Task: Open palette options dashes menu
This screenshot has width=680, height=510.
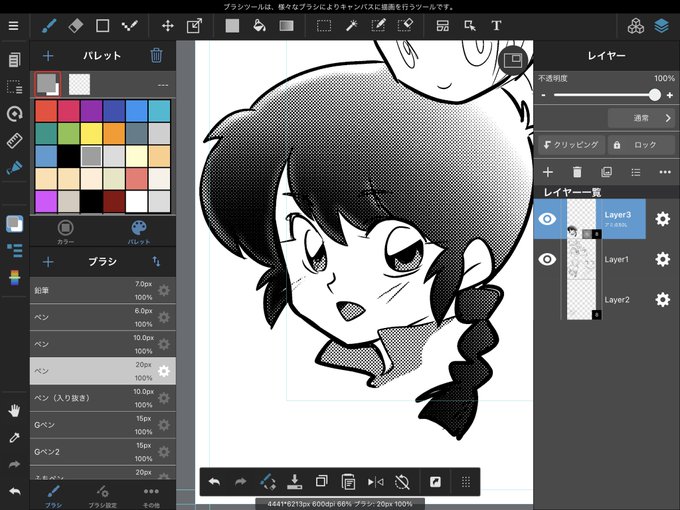Action: (x=163, y=85)
